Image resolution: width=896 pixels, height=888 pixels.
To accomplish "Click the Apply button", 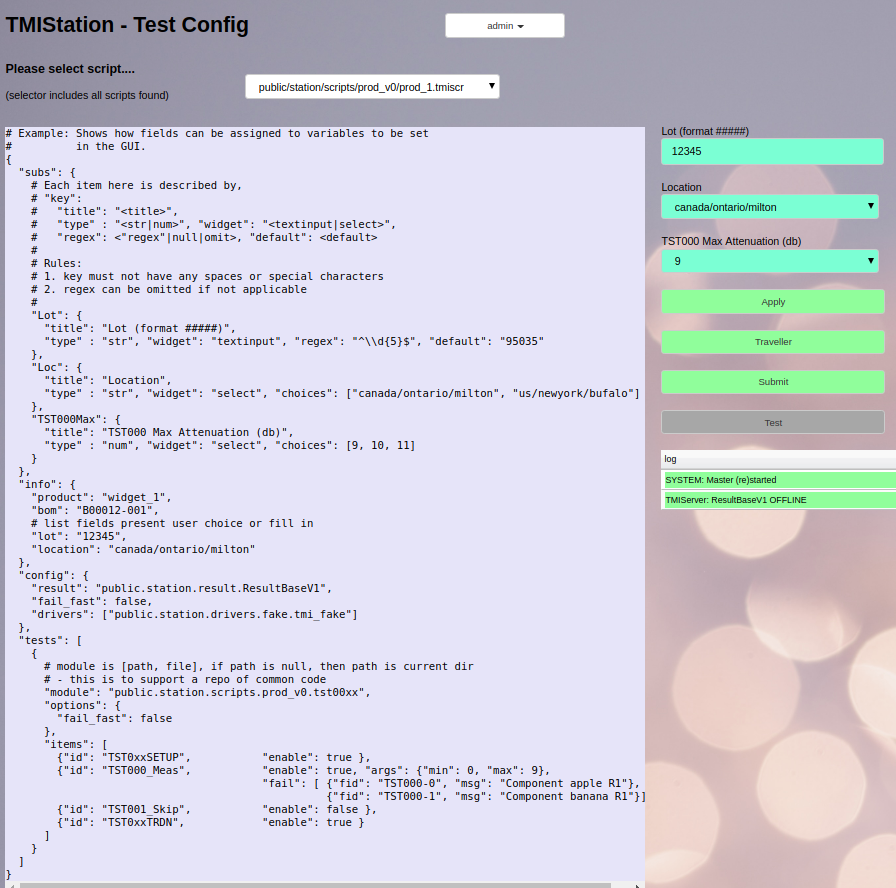I will (x=773, y=302).
